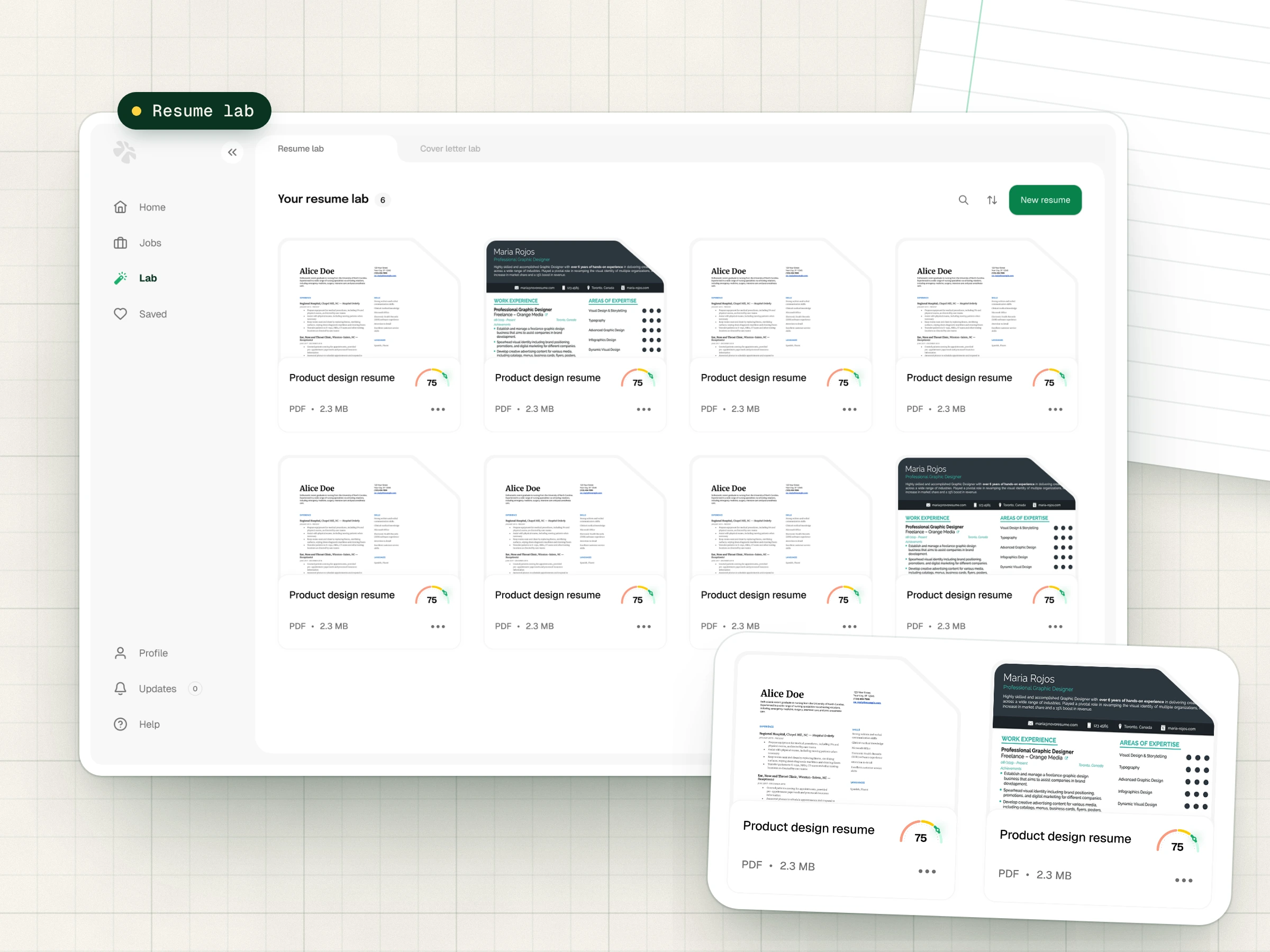Screen dimensions: 1270x952
Task: Open more options on first bottom-row card
Action: click(438, 627)
